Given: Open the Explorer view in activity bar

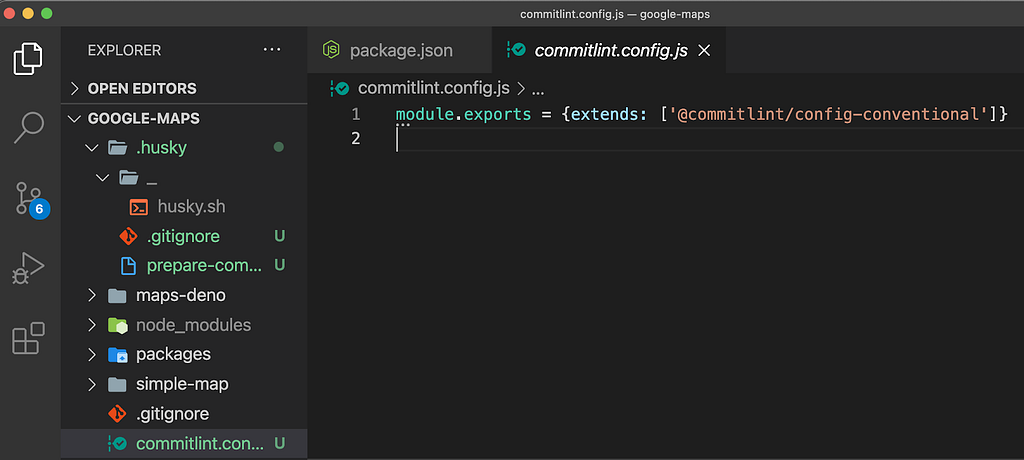Looking at the screenshot, I should click(29, 59).
